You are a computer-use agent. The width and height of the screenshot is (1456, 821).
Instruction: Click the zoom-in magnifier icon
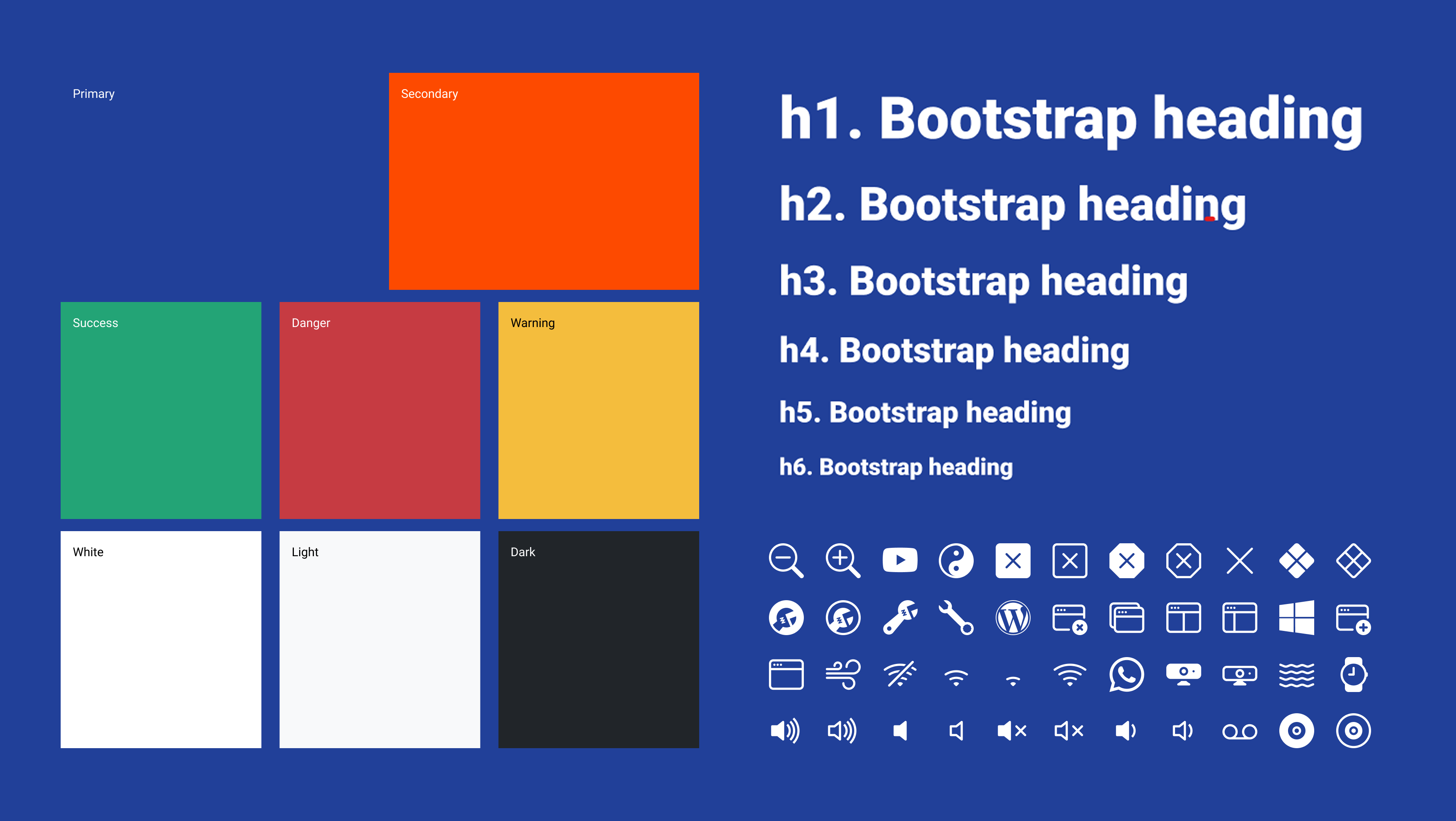[843, 561]
